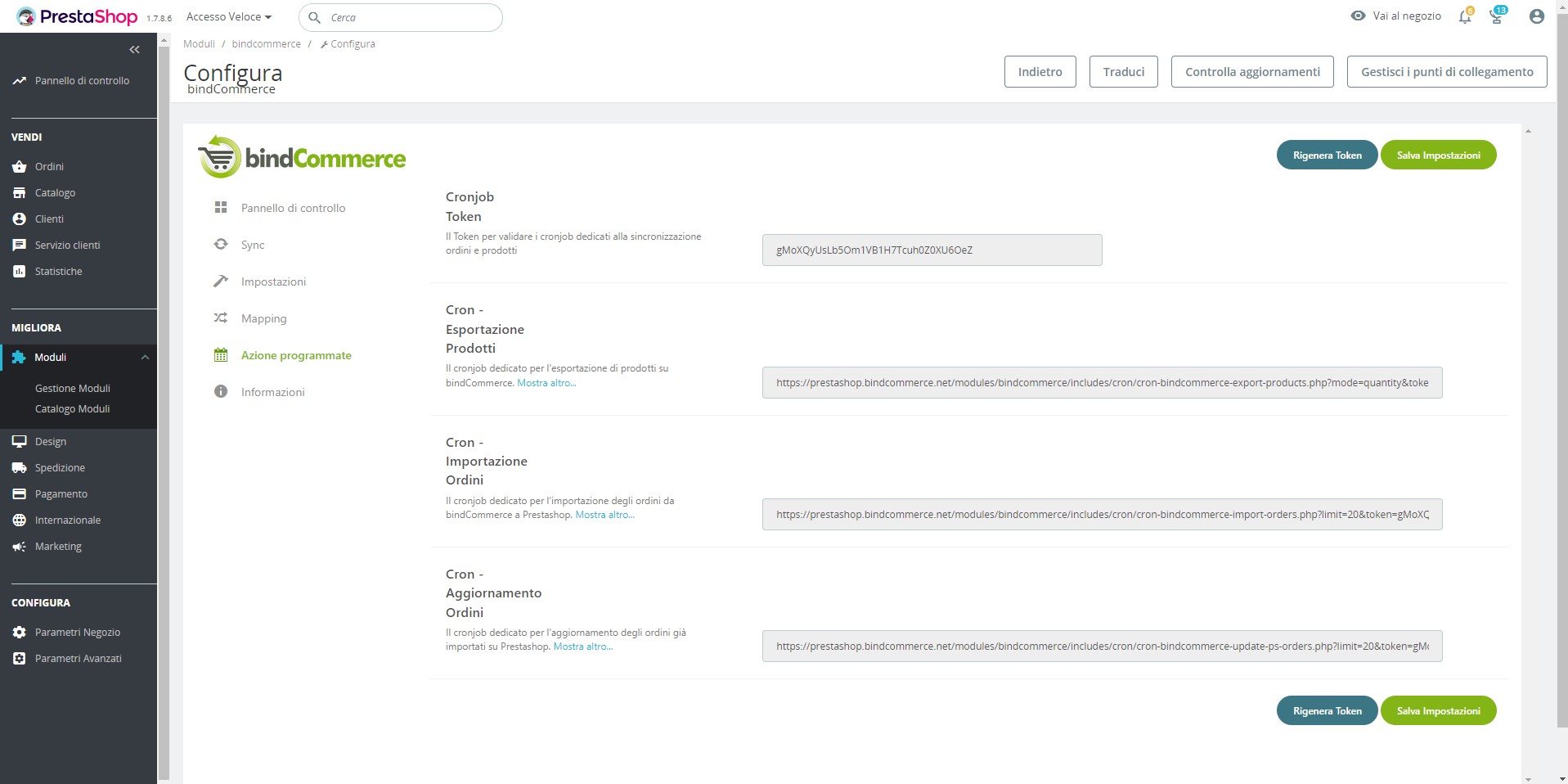The image size is (1568, 784).
Task: Expand Mostra altro for Importazione Ordini
Action: click(604, 515)
